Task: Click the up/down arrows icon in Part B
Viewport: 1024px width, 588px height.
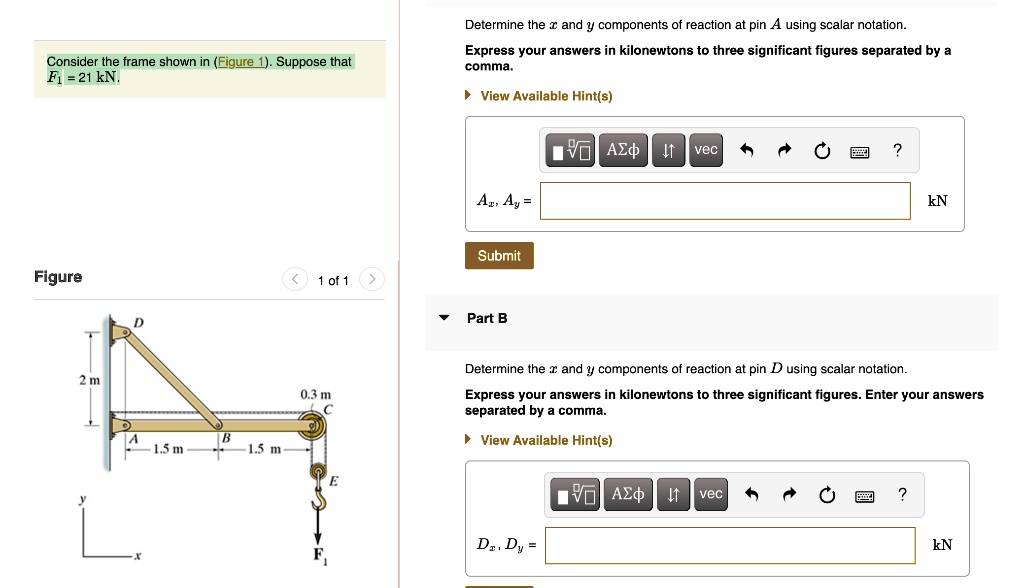Action: pyautogui.click(x=673, y=494)
